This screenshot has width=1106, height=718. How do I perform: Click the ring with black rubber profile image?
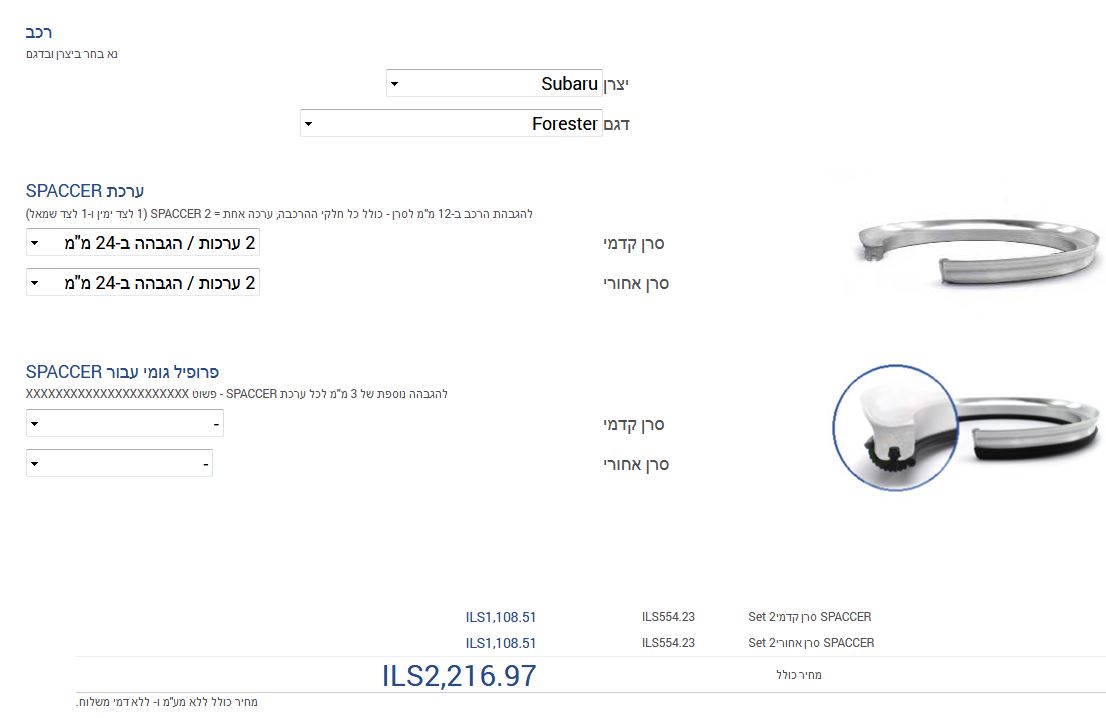1030,428
